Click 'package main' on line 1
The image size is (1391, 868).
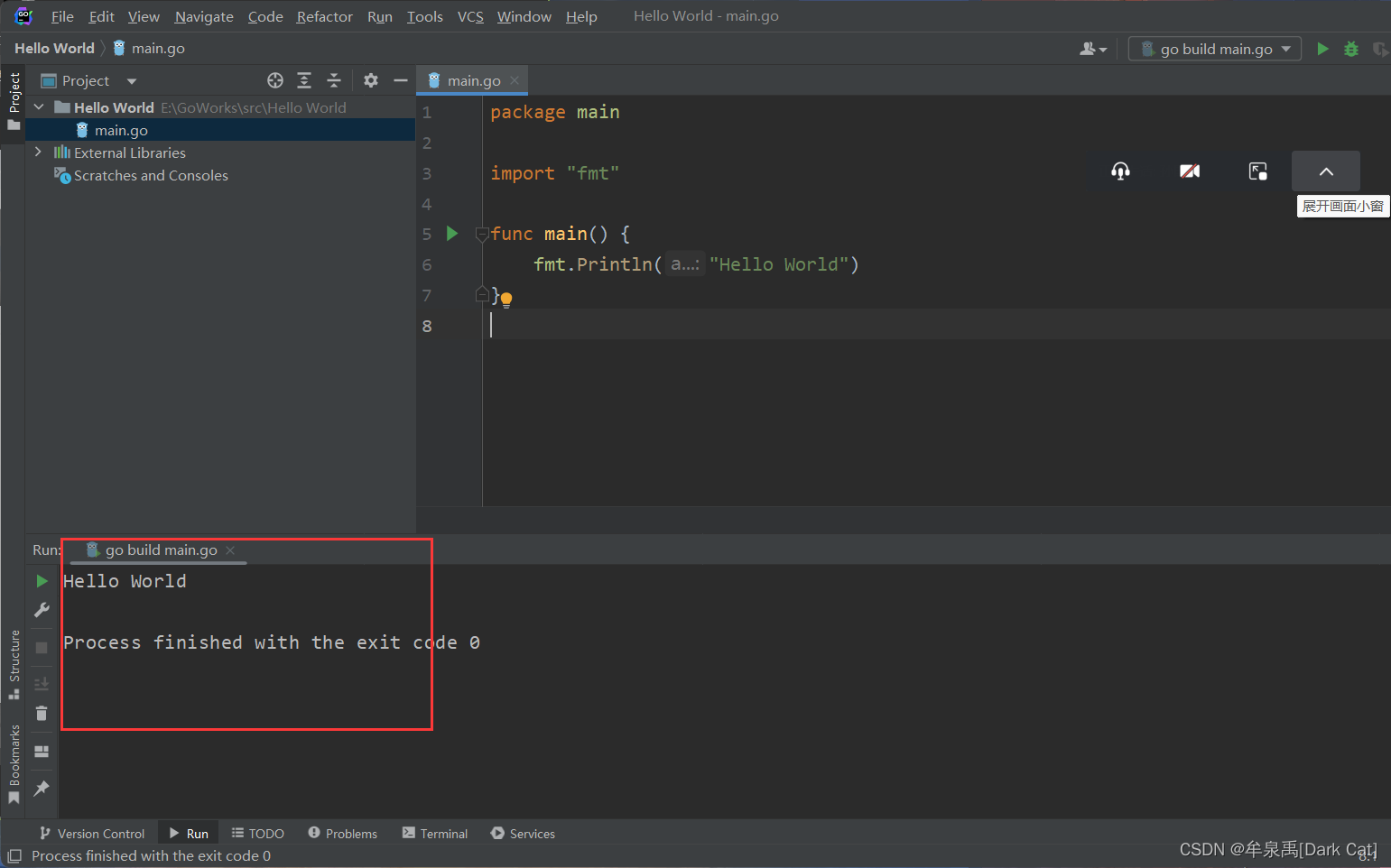pos(555,112)
